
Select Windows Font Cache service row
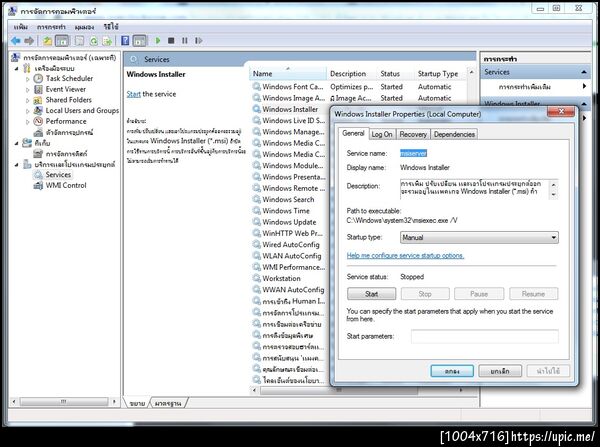pos(293,87)
